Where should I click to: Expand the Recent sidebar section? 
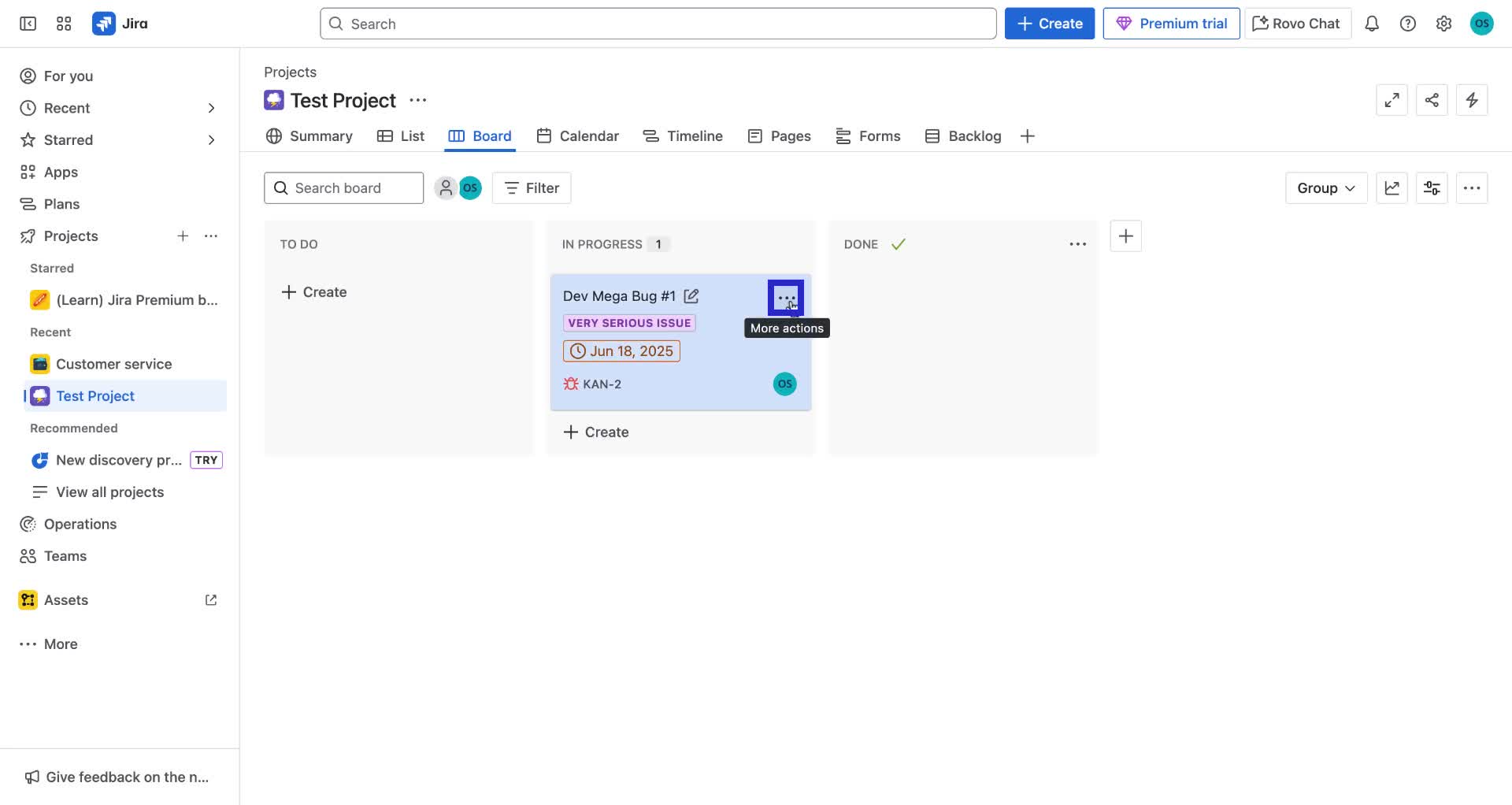coord(211,108)
